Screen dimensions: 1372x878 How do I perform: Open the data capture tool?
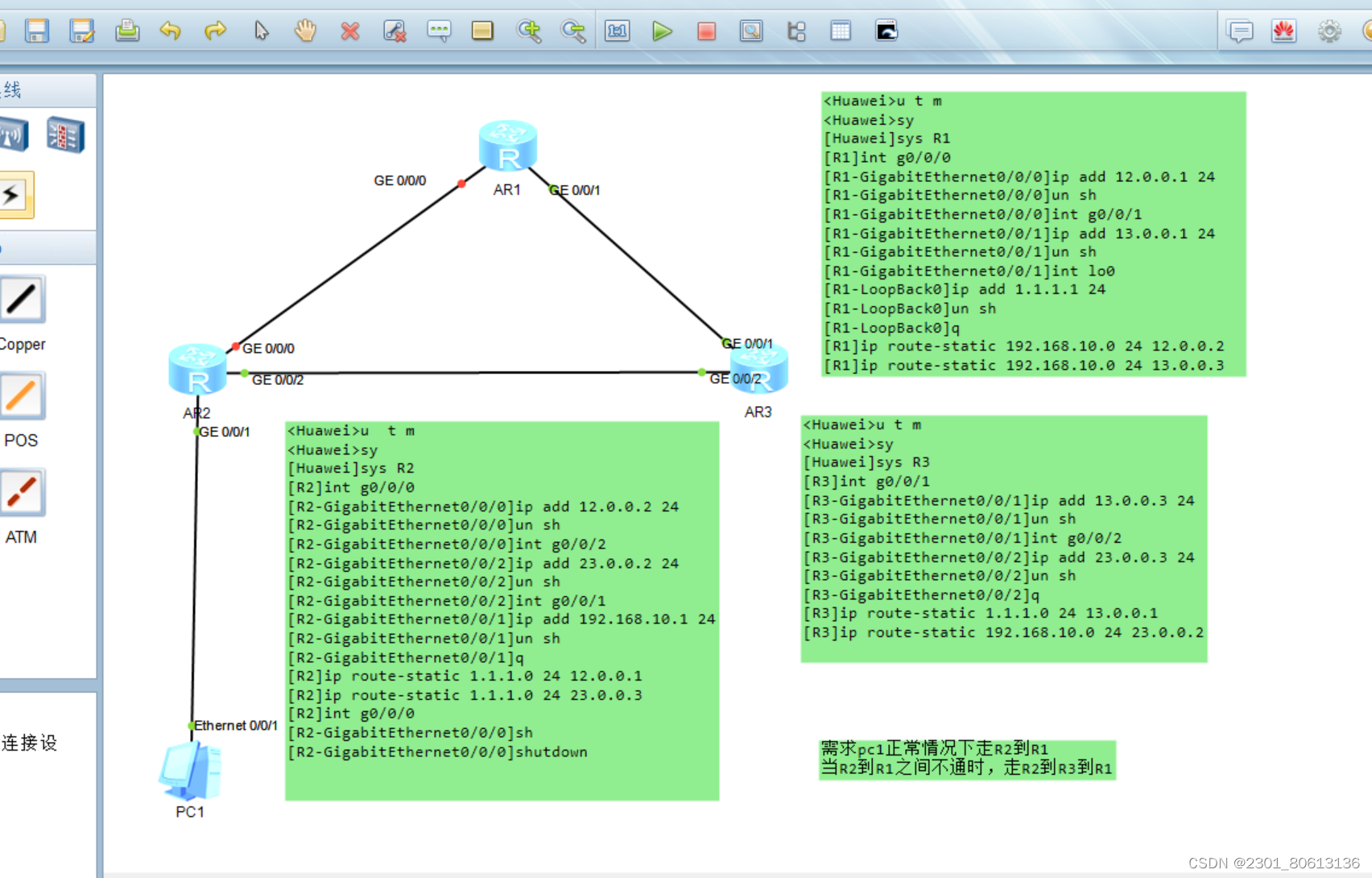point(751,31)
